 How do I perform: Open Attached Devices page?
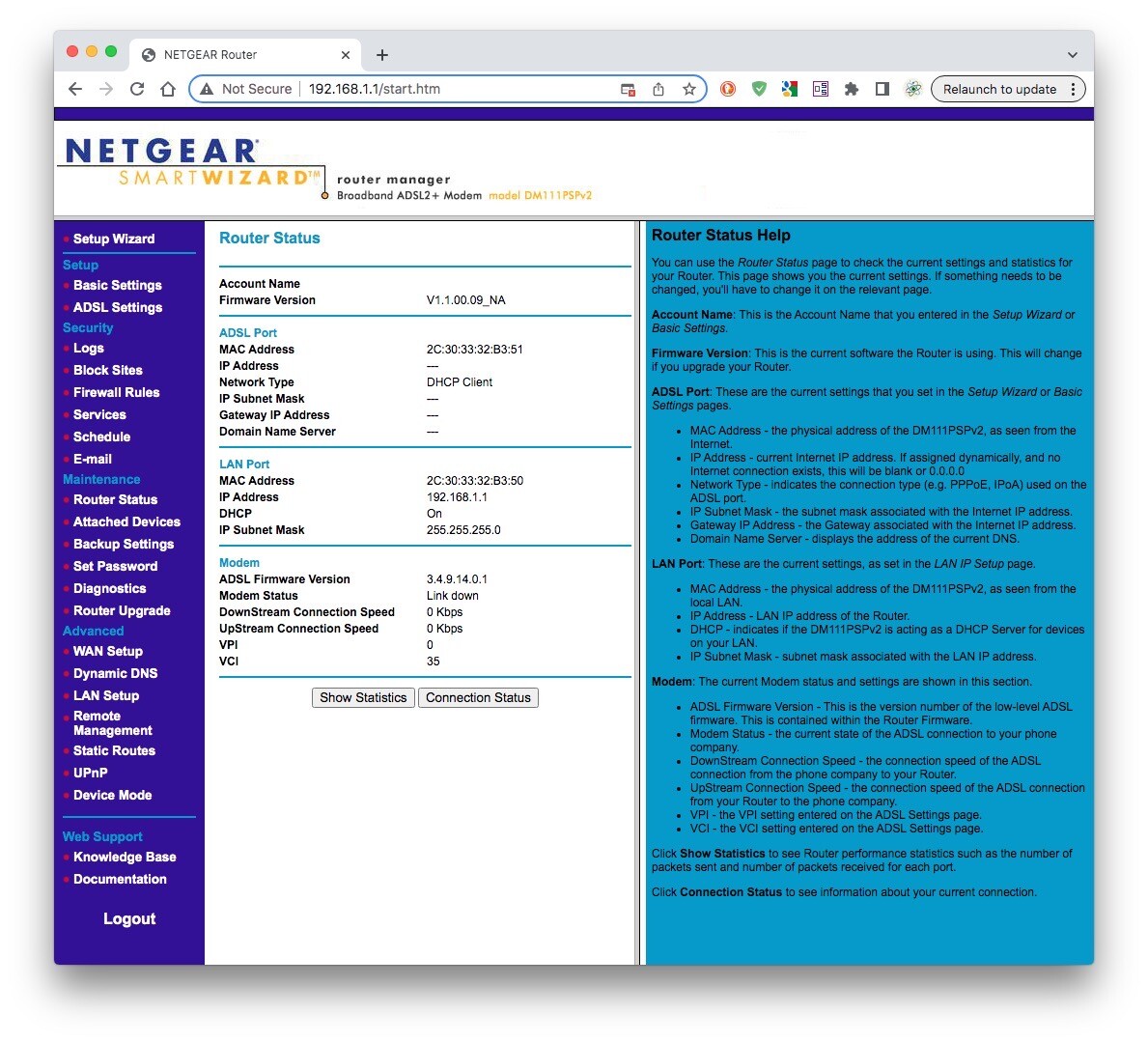click(126, 522)
